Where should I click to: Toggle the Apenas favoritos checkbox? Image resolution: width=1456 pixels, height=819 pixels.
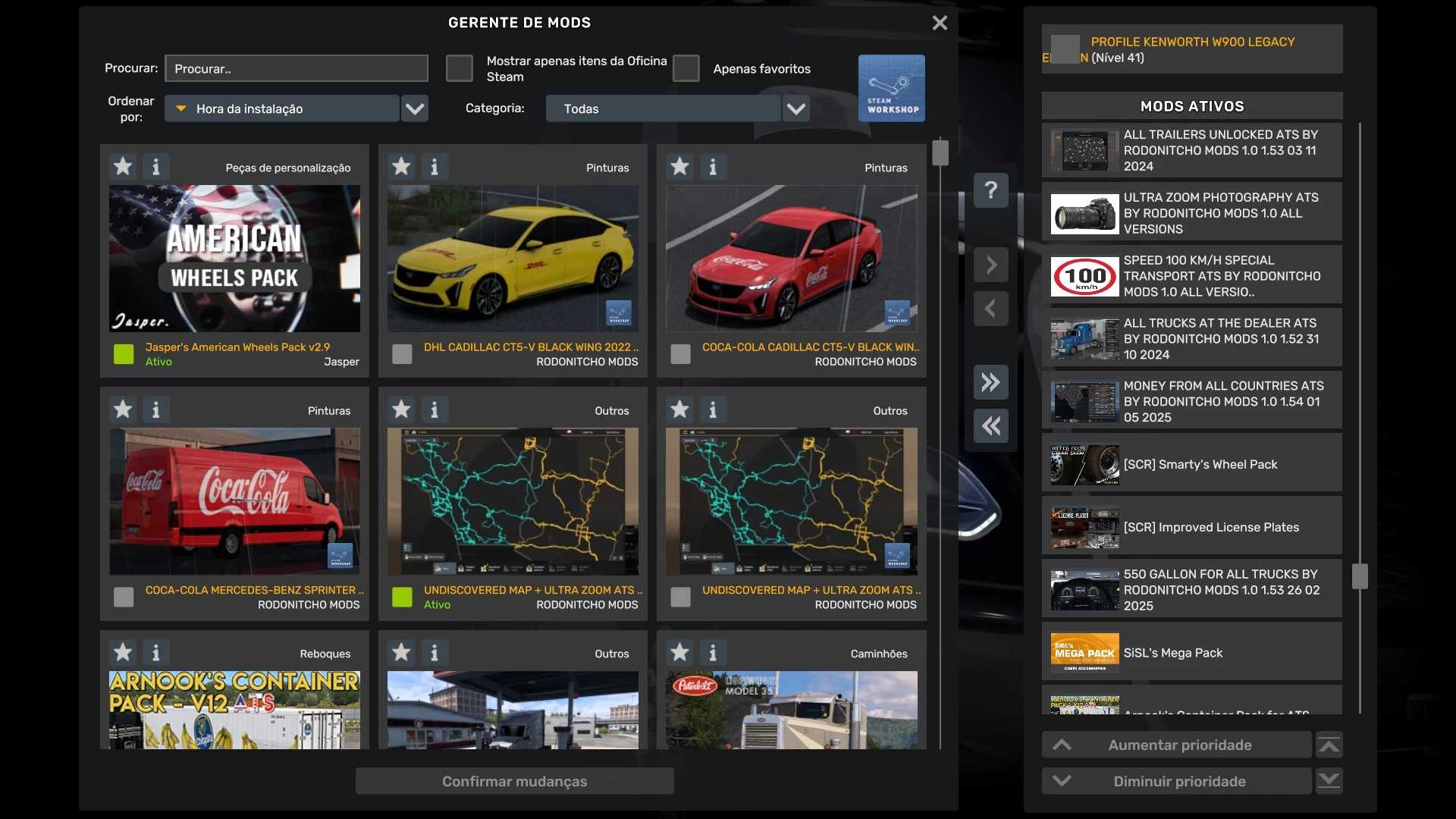tap(686, 68)
